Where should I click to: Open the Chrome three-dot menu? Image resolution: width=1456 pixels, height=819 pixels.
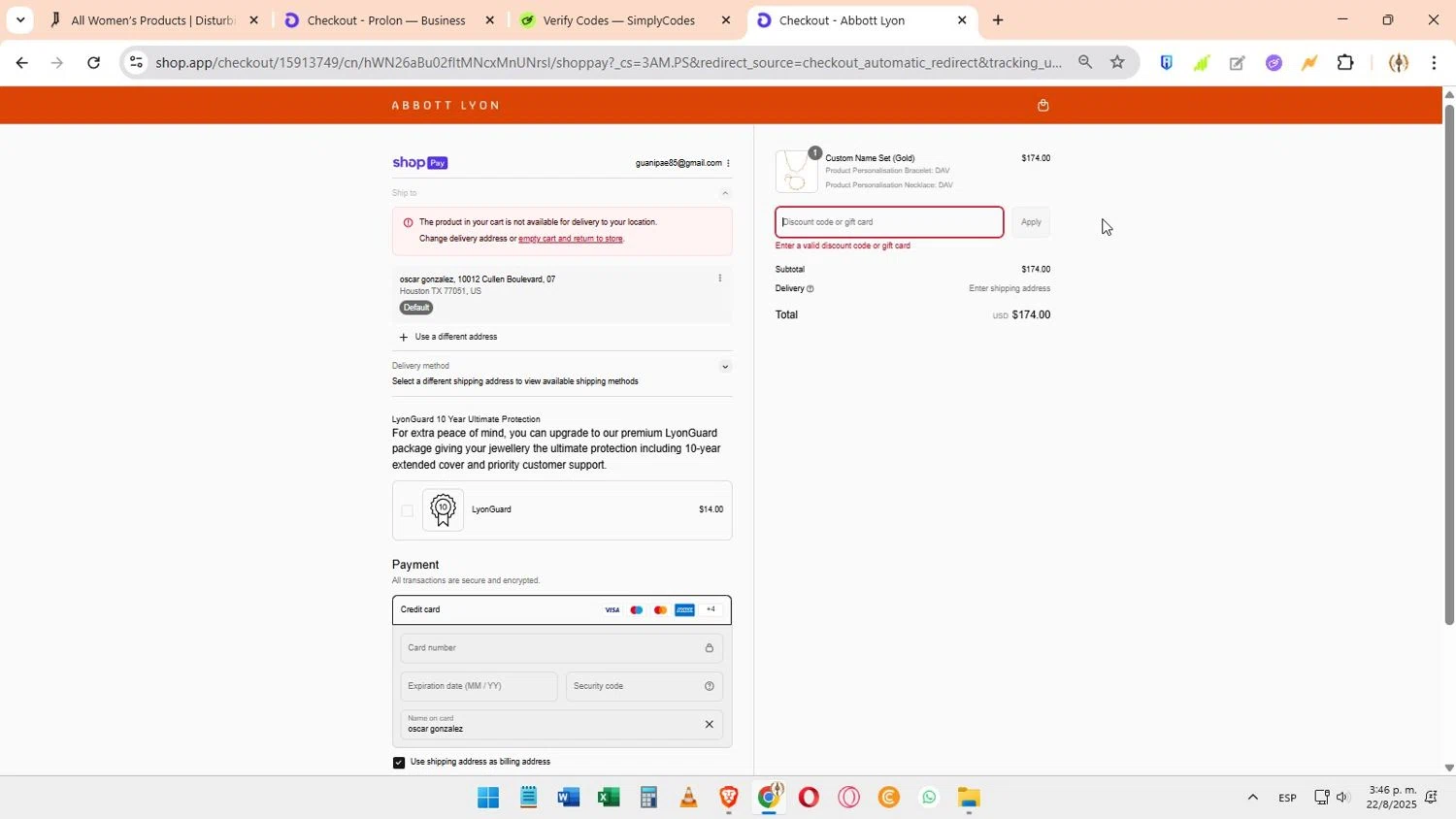(x=1434, y=63)
